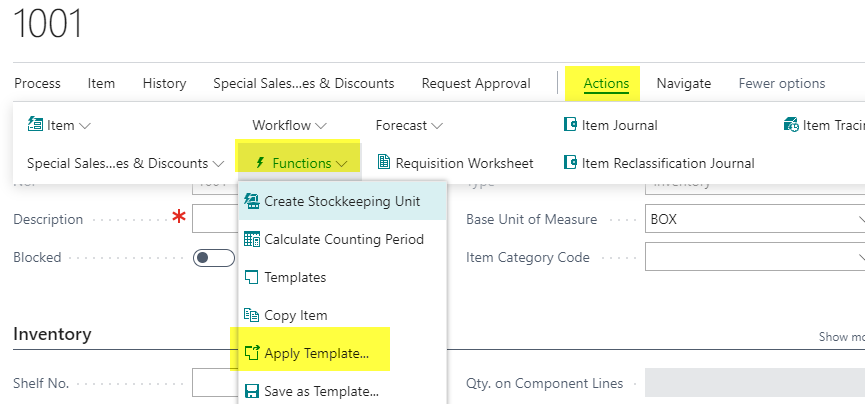Expand the Workflow dropdown
865x404 pixels.
[290, 125]
